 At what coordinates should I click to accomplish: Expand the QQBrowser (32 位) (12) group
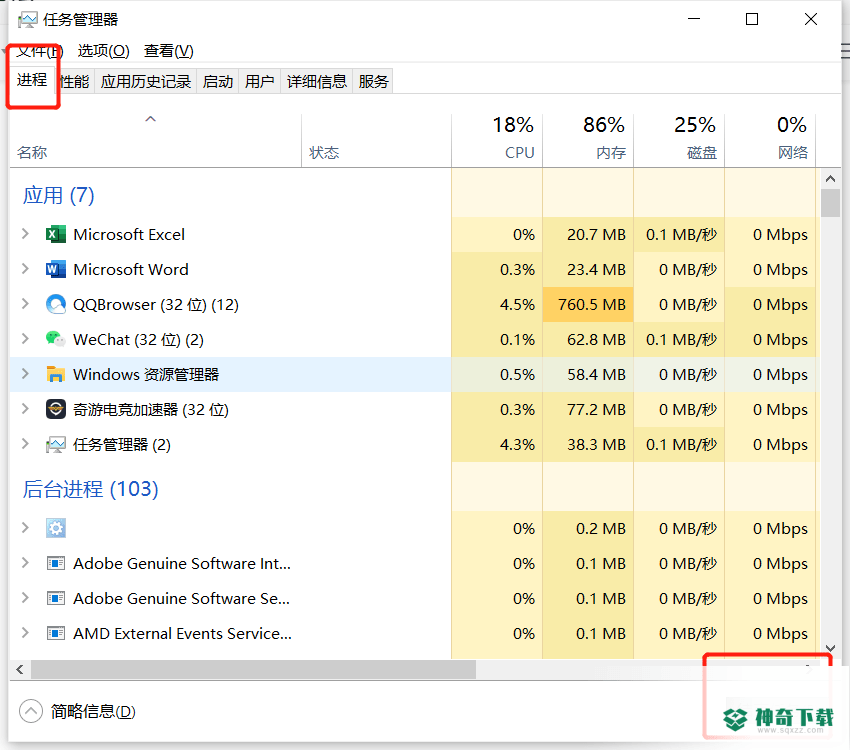pos(25,303)
